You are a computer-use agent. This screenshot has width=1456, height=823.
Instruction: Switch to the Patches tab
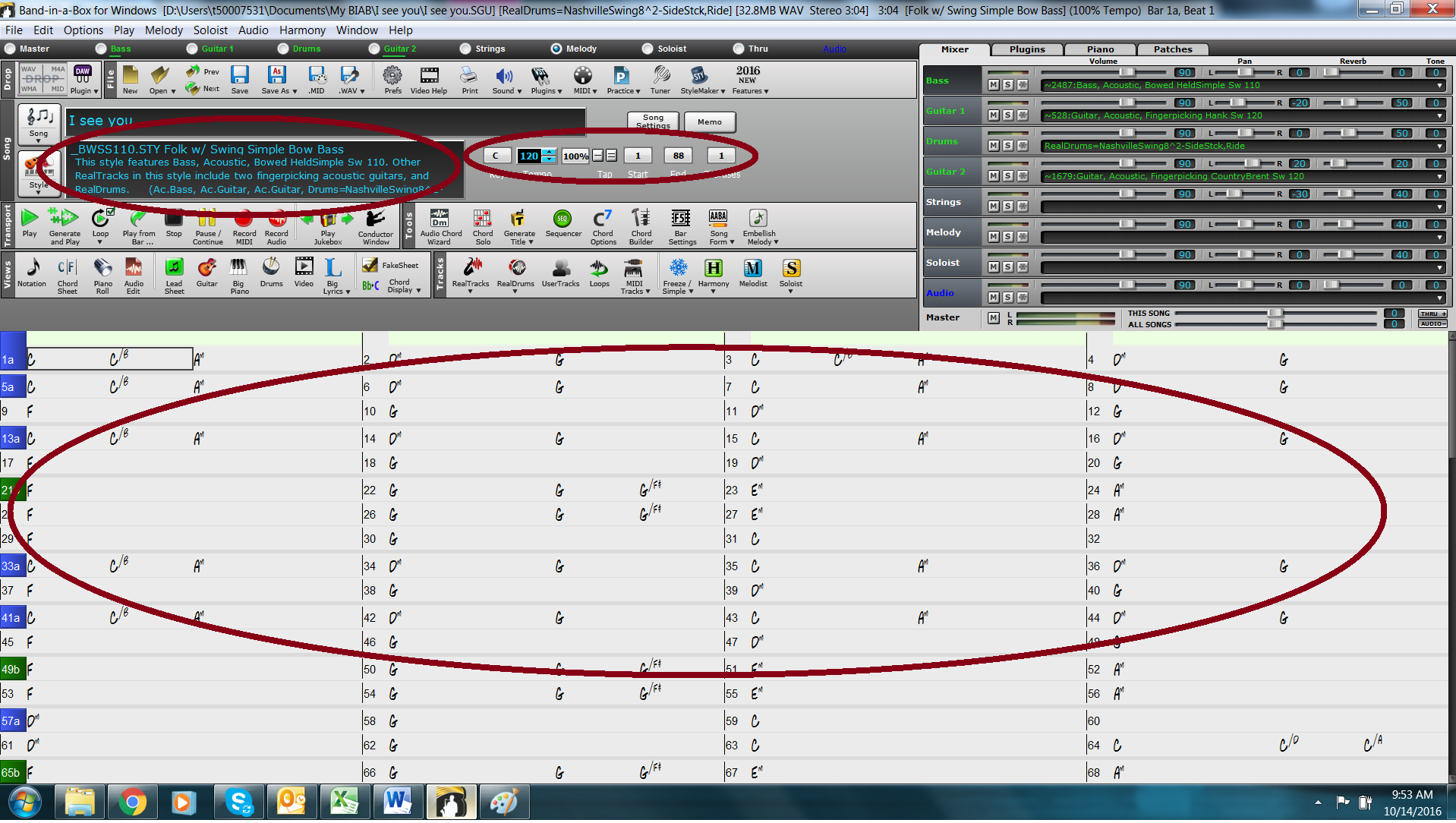coord(1173,49)
